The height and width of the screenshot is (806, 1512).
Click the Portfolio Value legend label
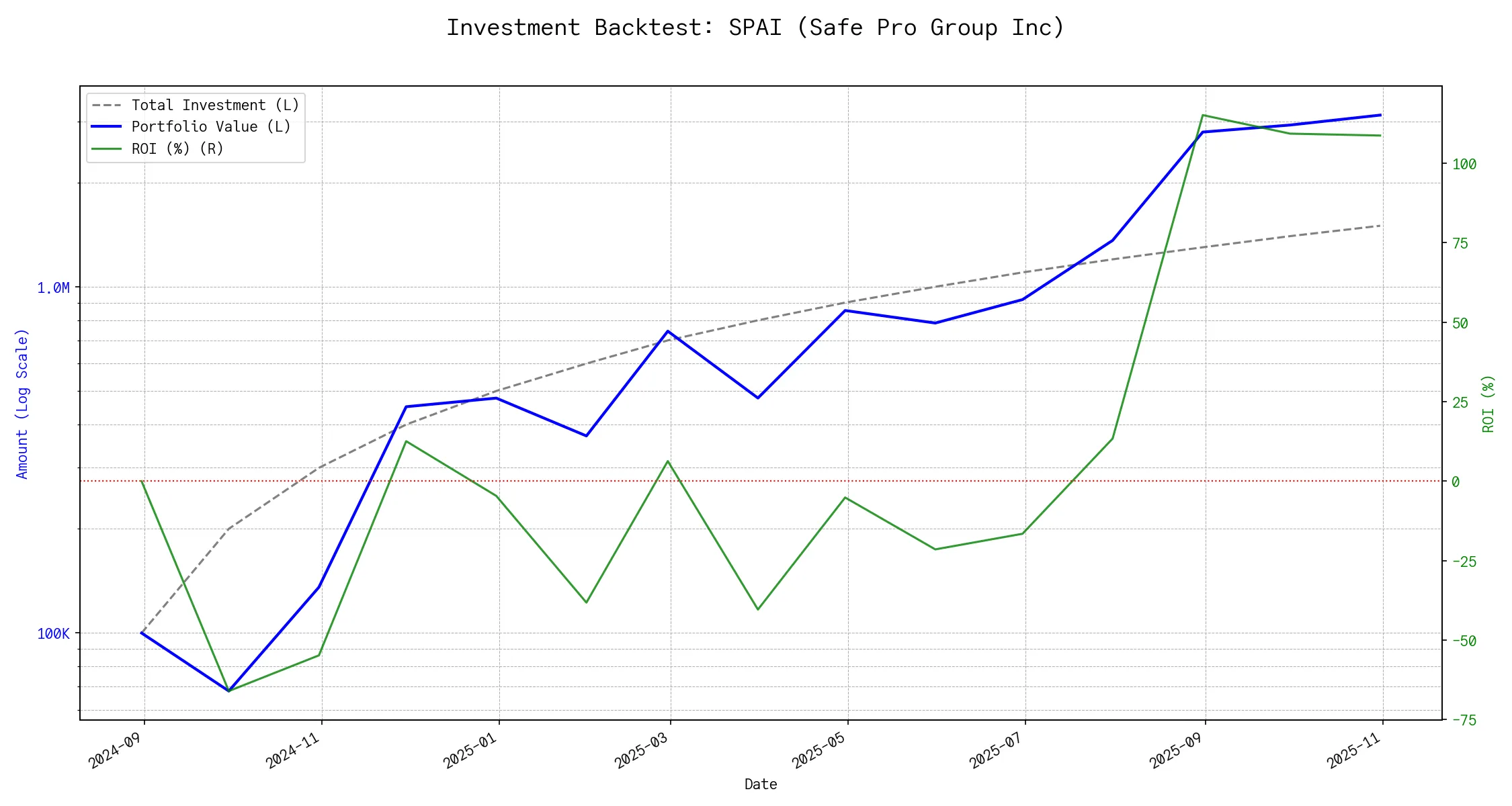click(211, 127)
